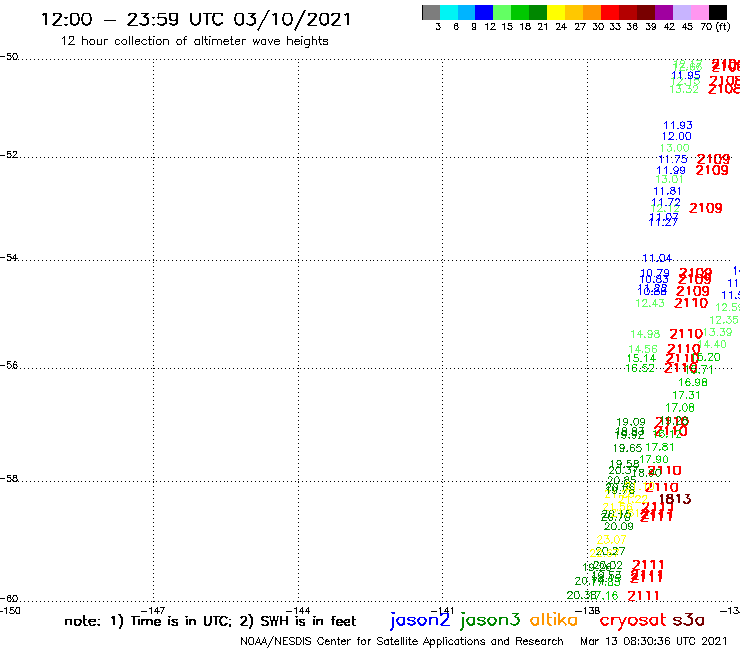Screen dimensions: 740x650
Task: Click the jason3 satellite legend label
Action: [490, 620]
